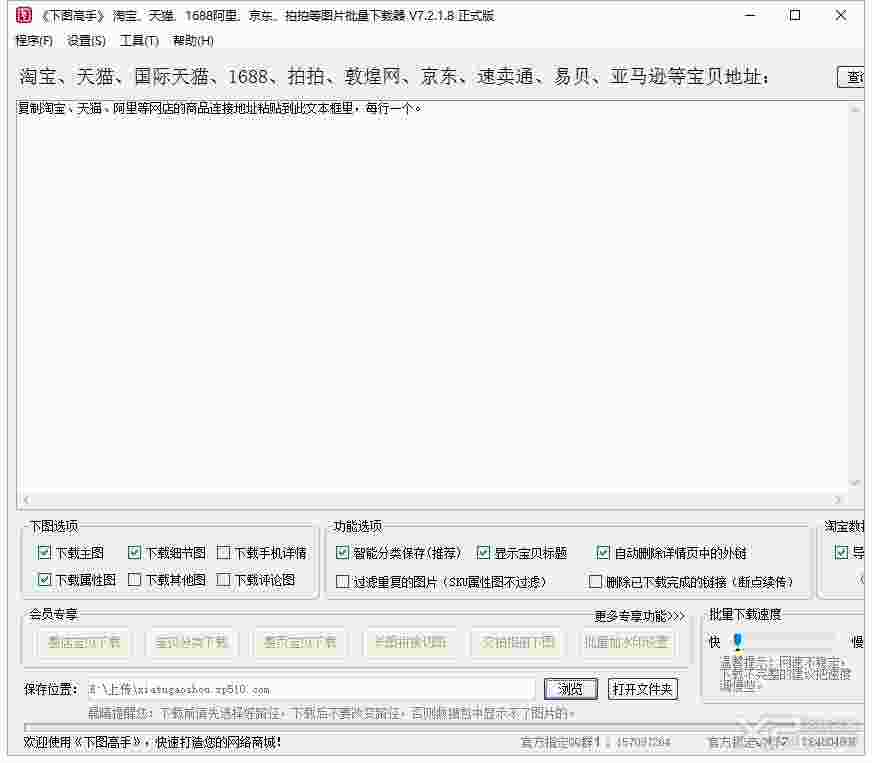This screenshot has height=763, width=872.
Task: Click the horizontal scrollbar's right arrow
Action: point(838,499)
